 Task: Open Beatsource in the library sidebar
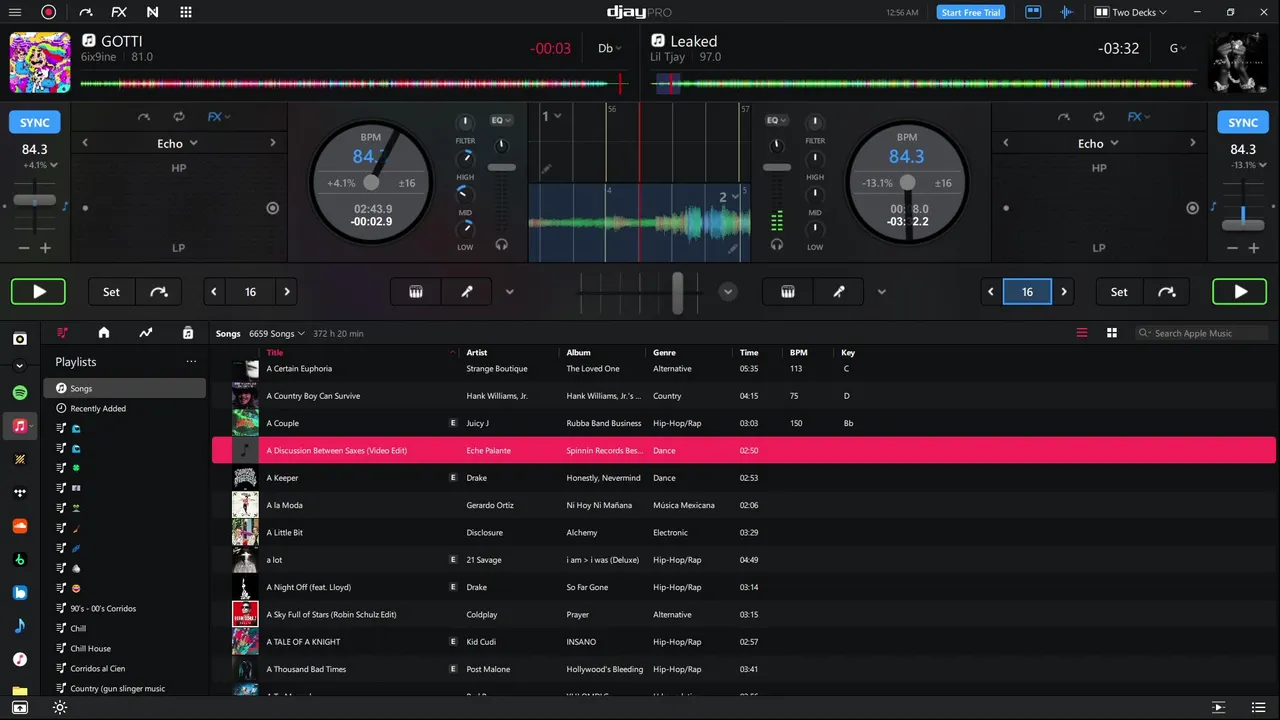19,592
